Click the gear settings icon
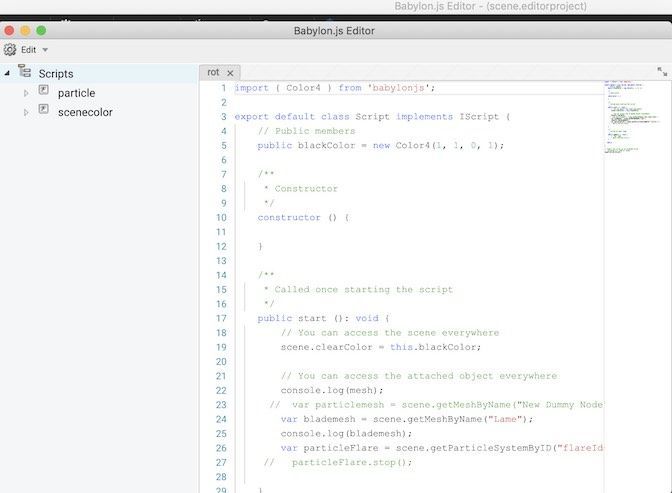 tap(10, 50)
